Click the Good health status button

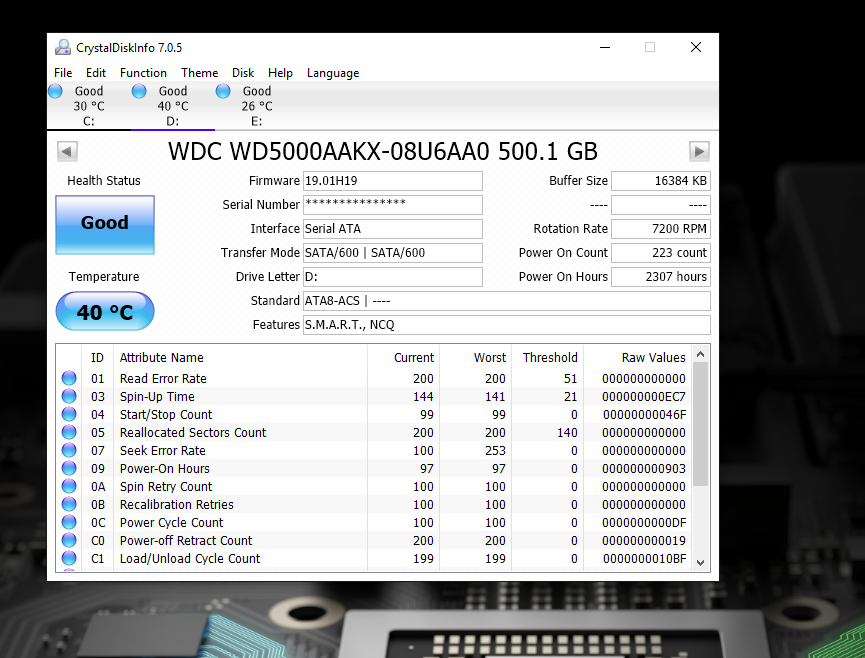104,225
